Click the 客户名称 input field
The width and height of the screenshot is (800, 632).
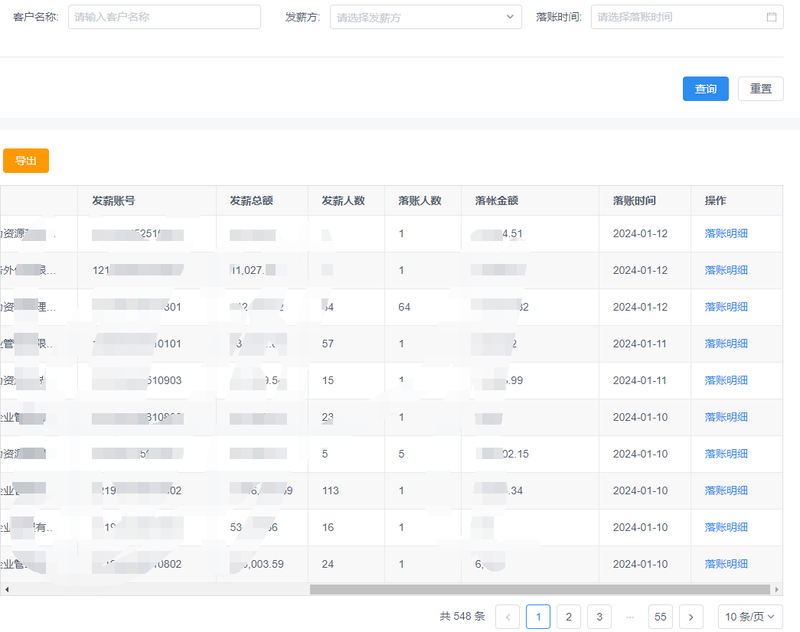point(164,17)
